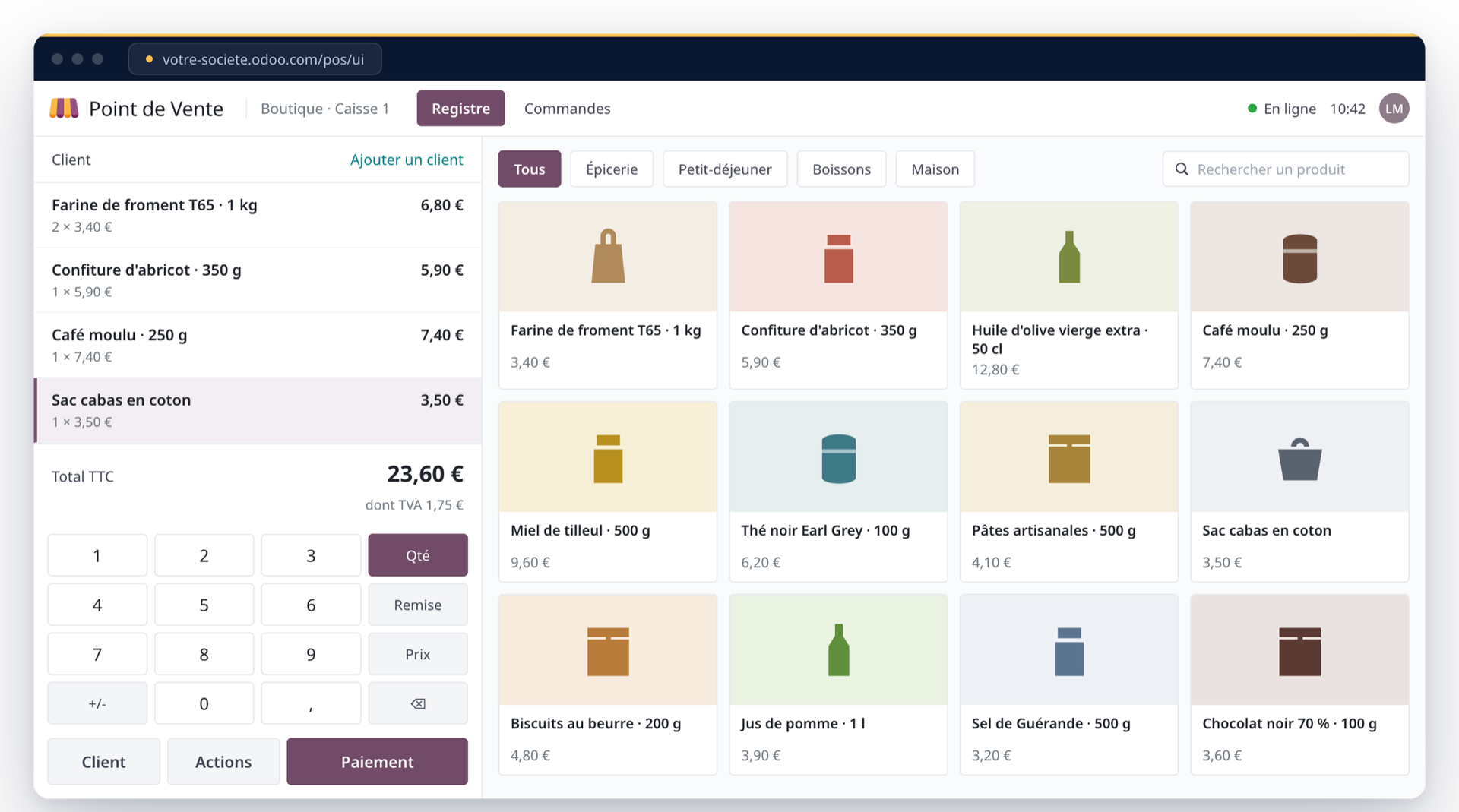1459x812 pixels.
Task: Filter products by Maison
Action: tap(935, 169)
